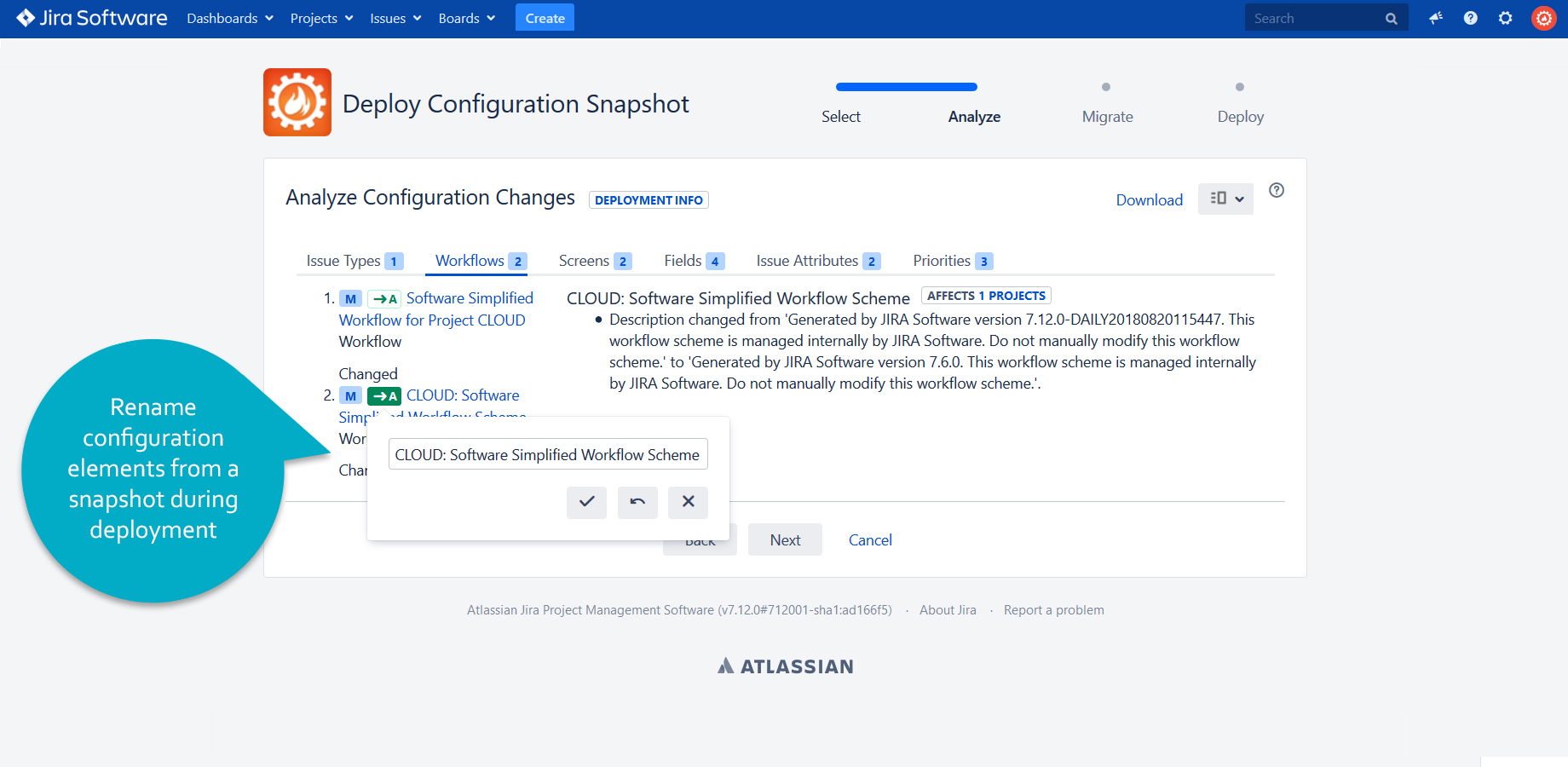Go to the Analyze step
1568x767 pixels.
click(974, 117)
